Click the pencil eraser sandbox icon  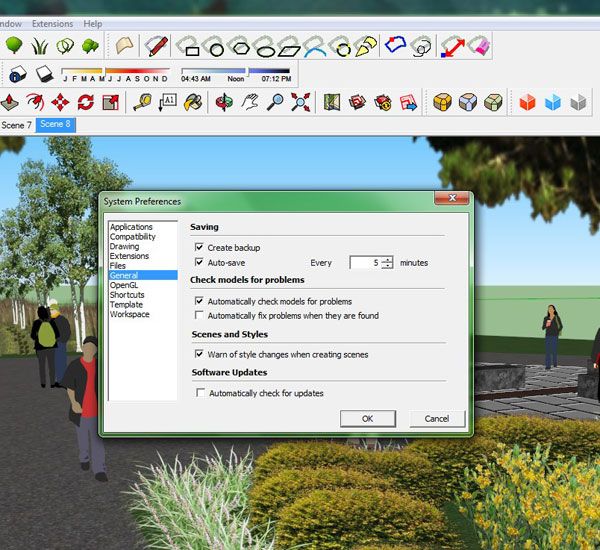click(x=156, y=46)
